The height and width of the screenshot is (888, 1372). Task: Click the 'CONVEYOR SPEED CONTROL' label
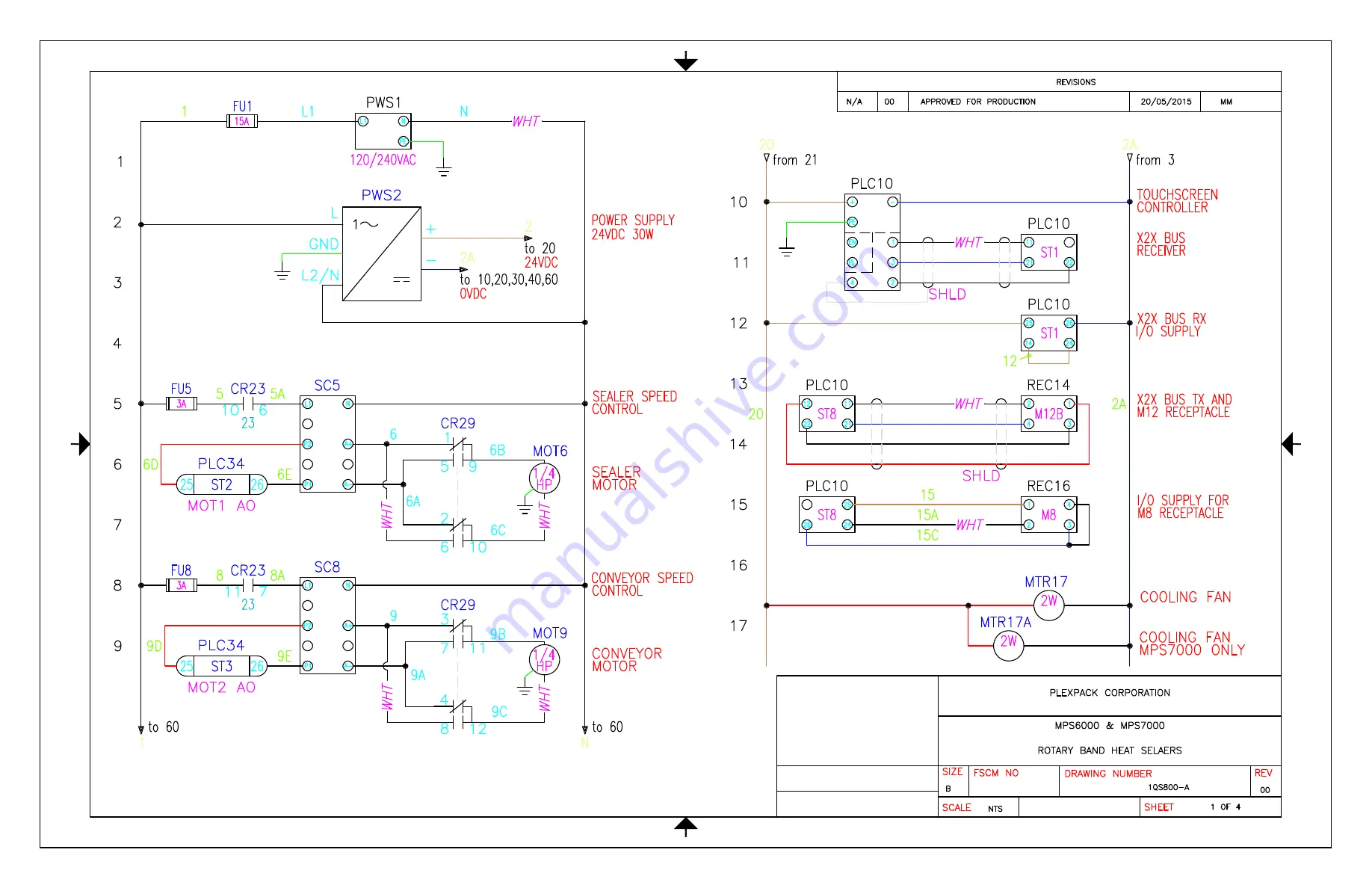tap(642, 585)
